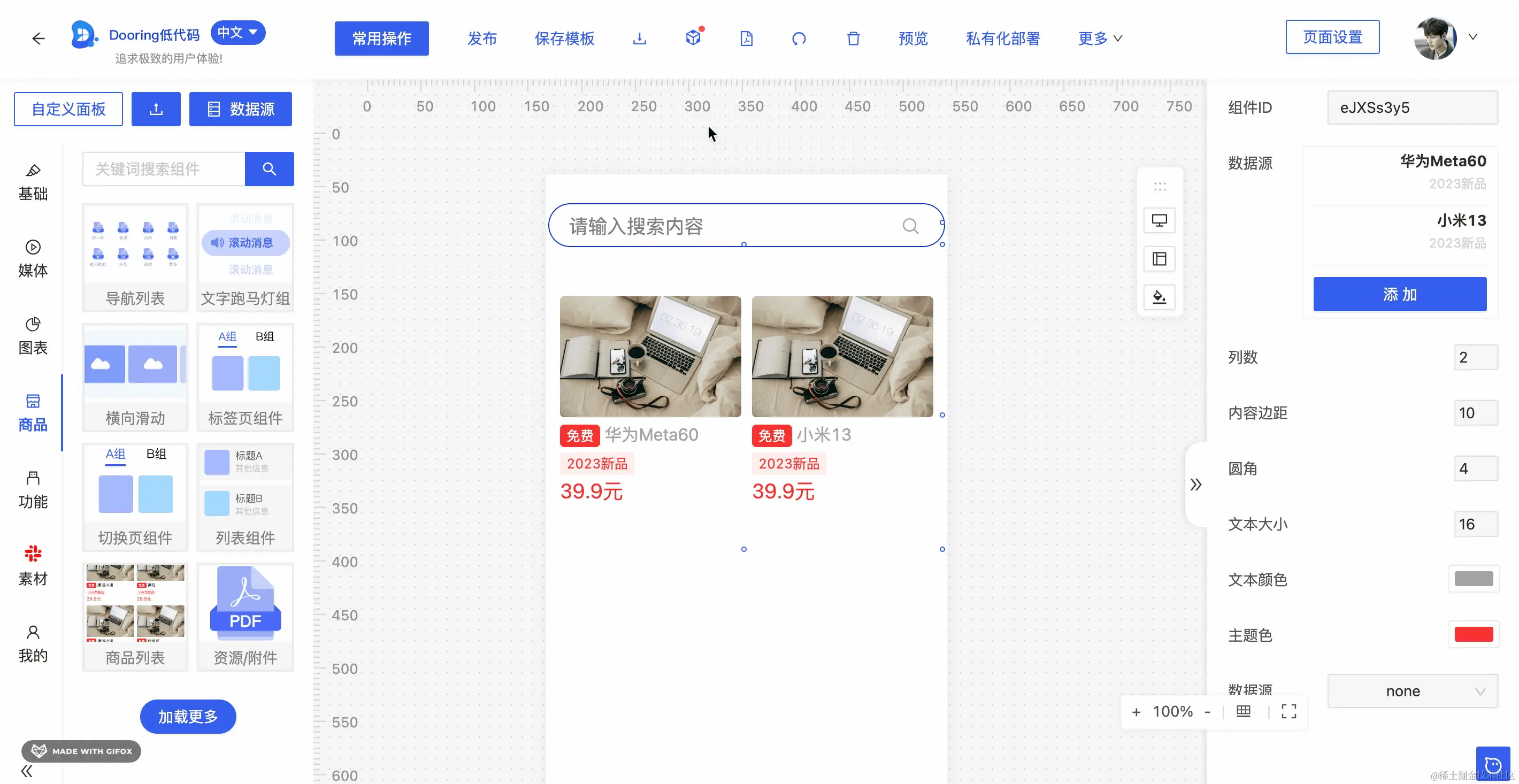This screenshot has height=784, width=1519.
Task: Click the canvas search box 请输入搜索内容
Action: pyautogui.click(x=746, y=225)
